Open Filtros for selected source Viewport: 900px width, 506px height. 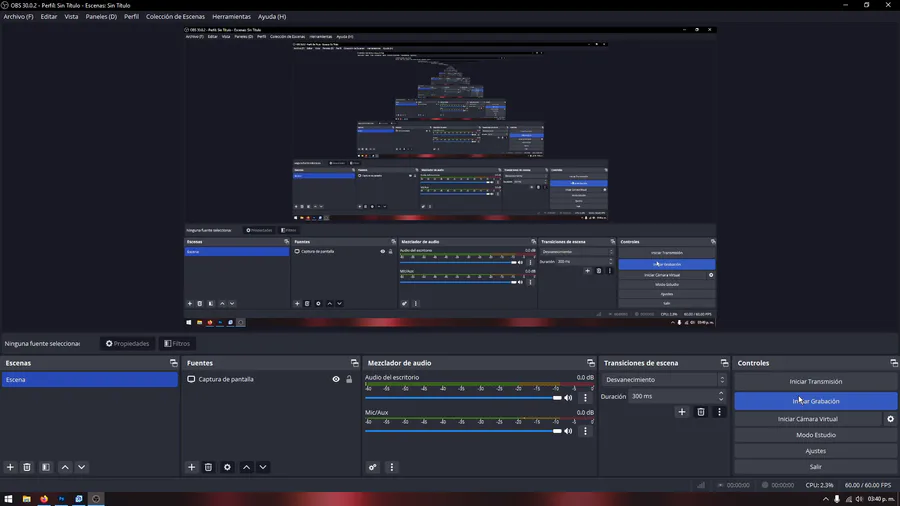[x=177, y=344]
